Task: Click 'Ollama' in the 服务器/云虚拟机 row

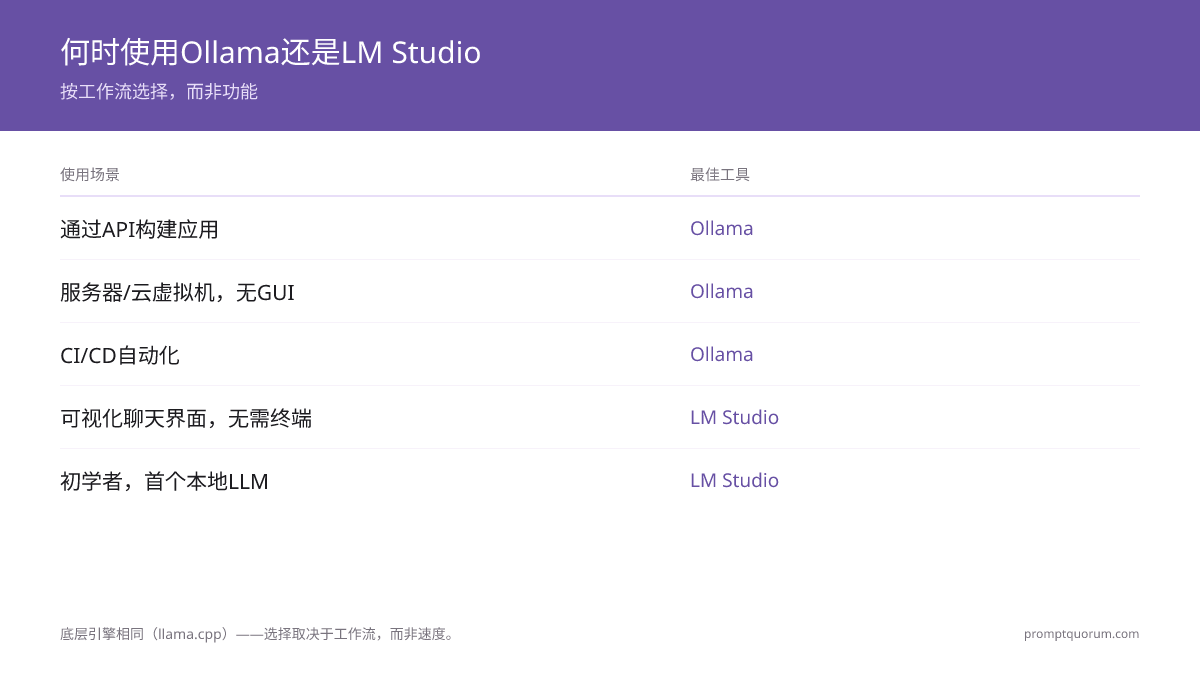Action: [x=722, y=291]
